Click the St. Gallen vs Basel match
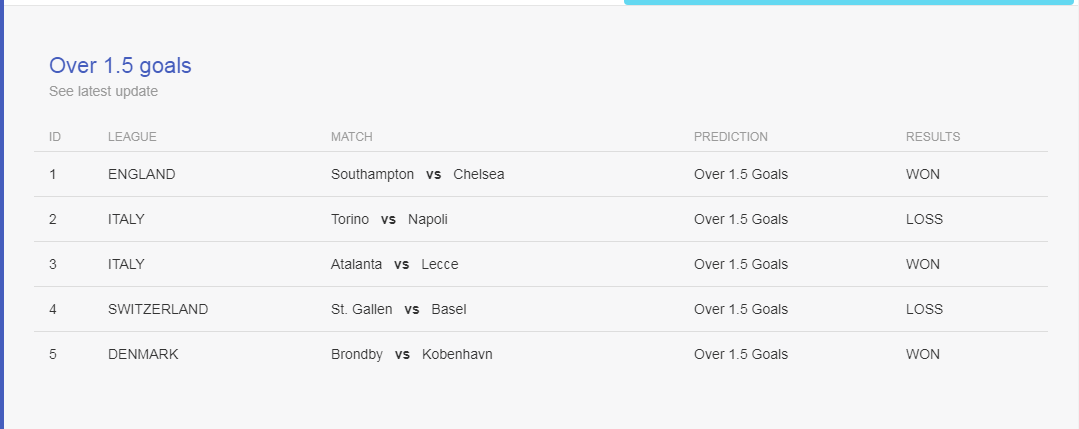 tap(398, 309)
